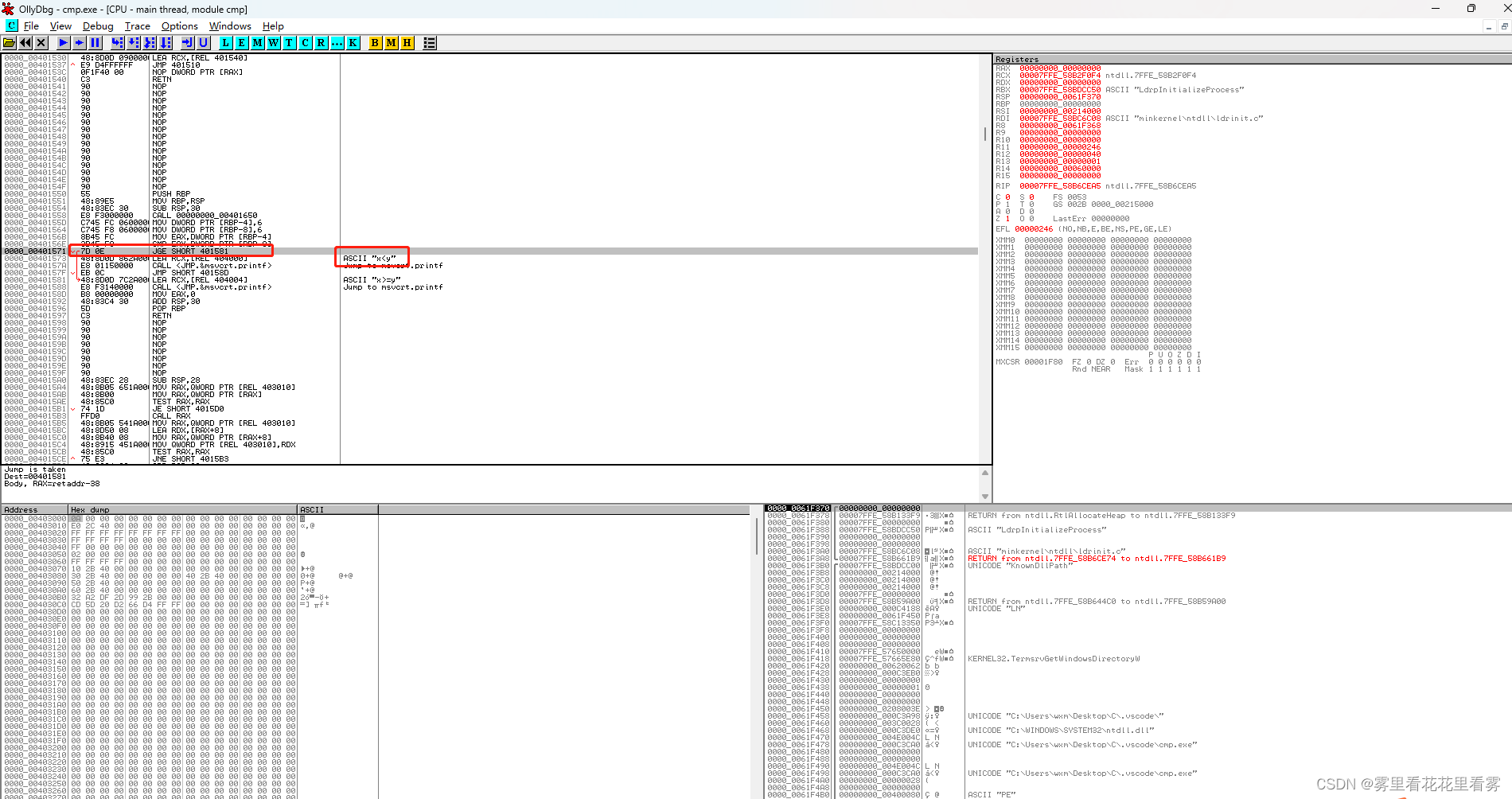Open the Windows menu

(x=230, y=26)
